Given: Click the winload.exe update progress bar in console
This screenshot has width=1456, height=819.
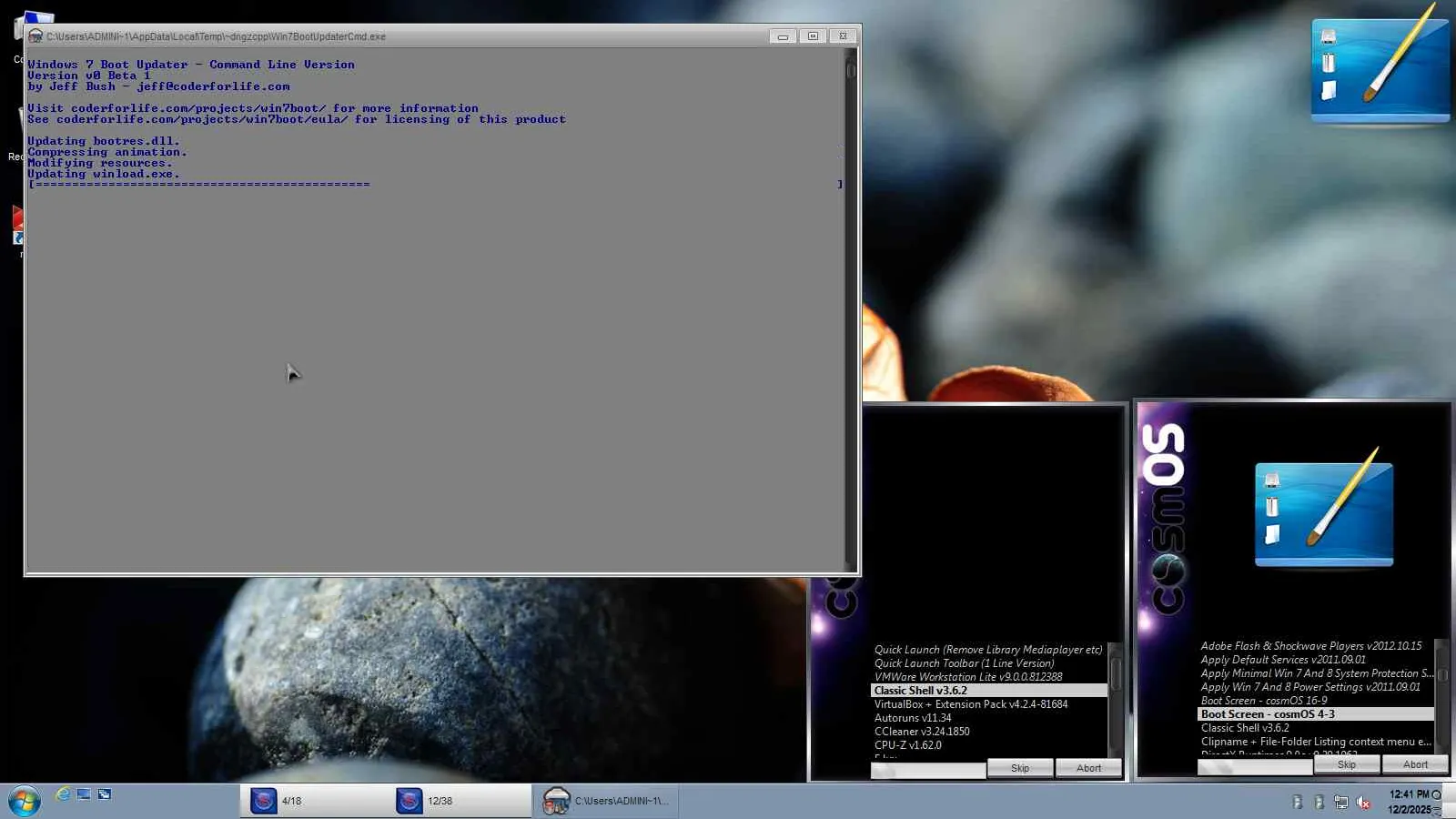Looking at the screenshot, I should pyautogui.click(x=435, y=185).
